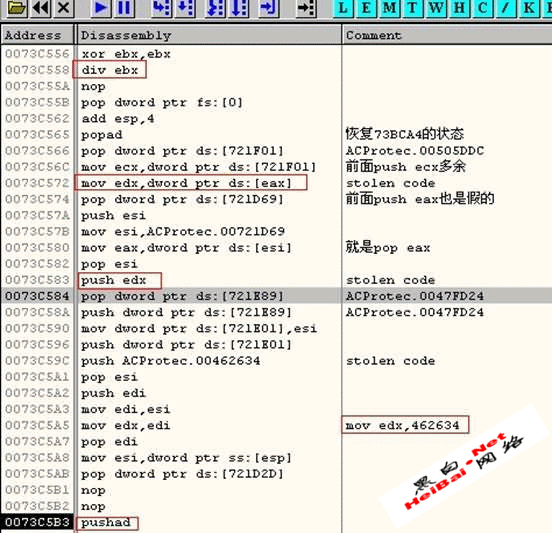Click the open file folder icon

click(16, 7)
